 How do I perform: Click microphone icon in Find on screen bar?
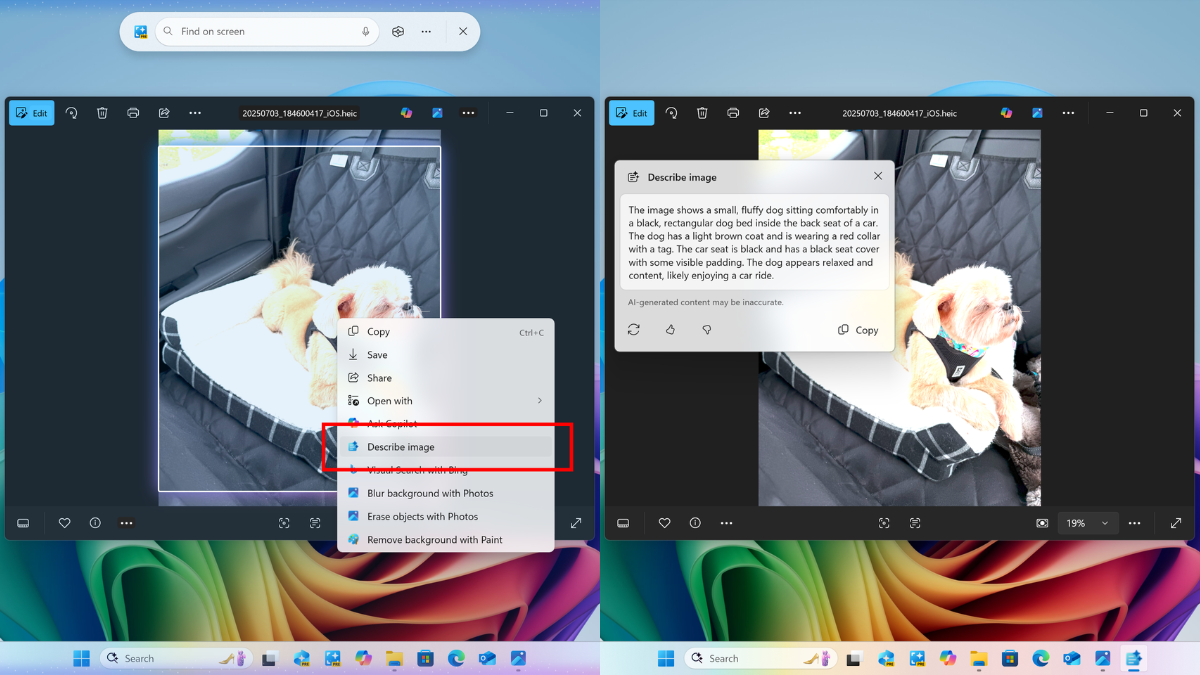point(366,32)
